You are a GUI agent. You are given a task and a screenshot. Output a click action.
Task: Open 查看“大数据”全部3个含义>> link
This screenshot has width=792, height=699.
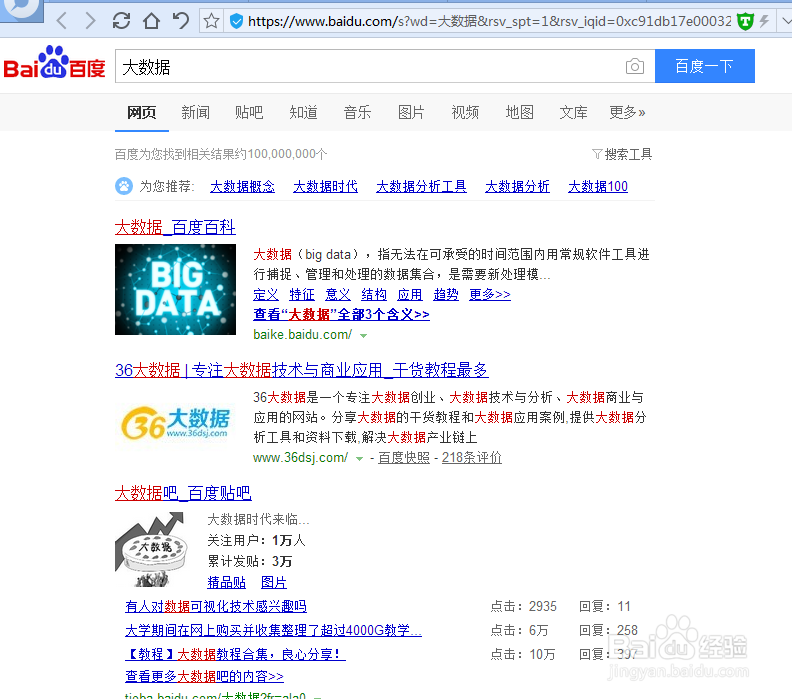point(341,315)
